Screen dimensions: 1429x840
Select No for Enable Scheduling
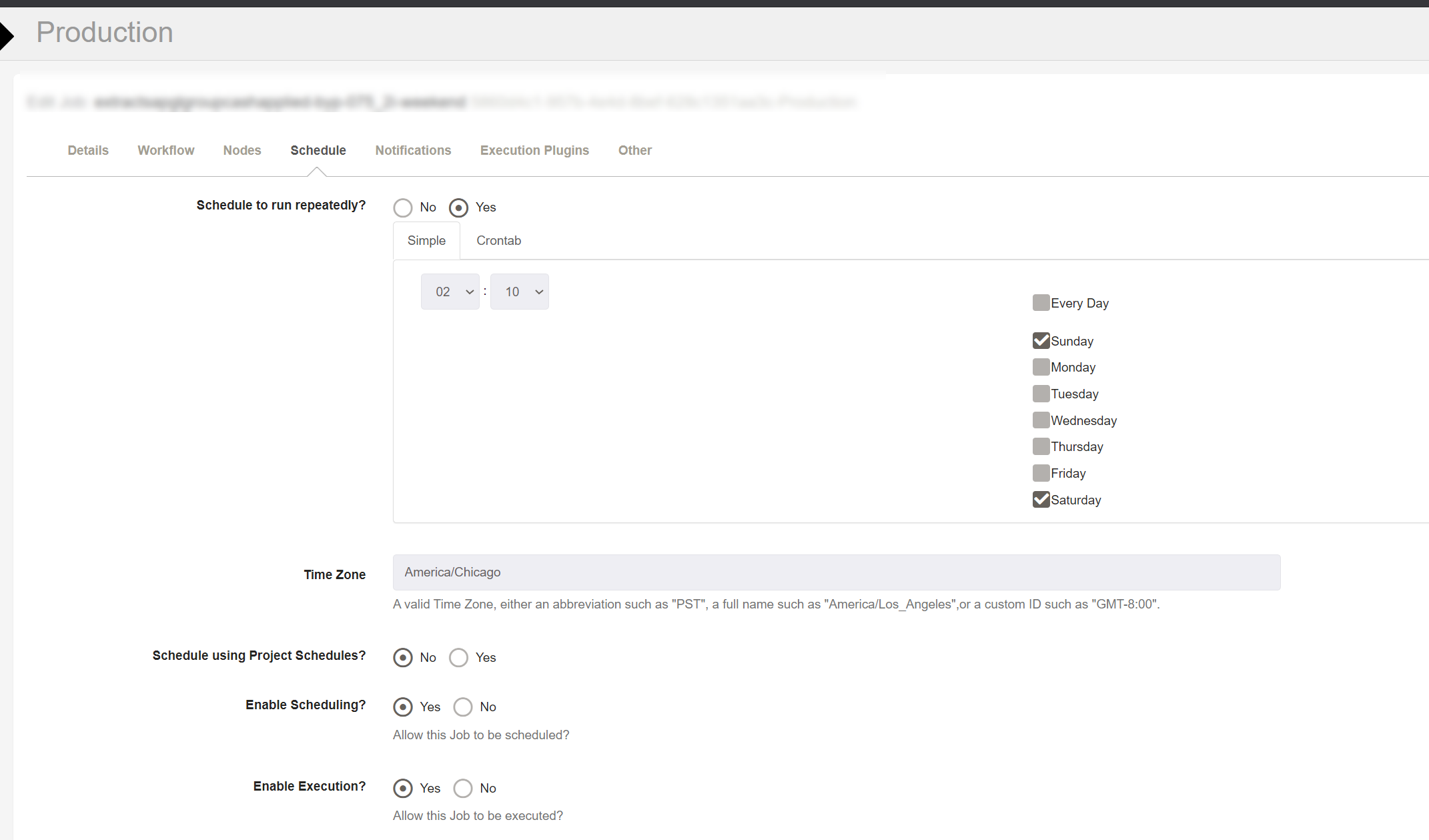pos(463,707)
